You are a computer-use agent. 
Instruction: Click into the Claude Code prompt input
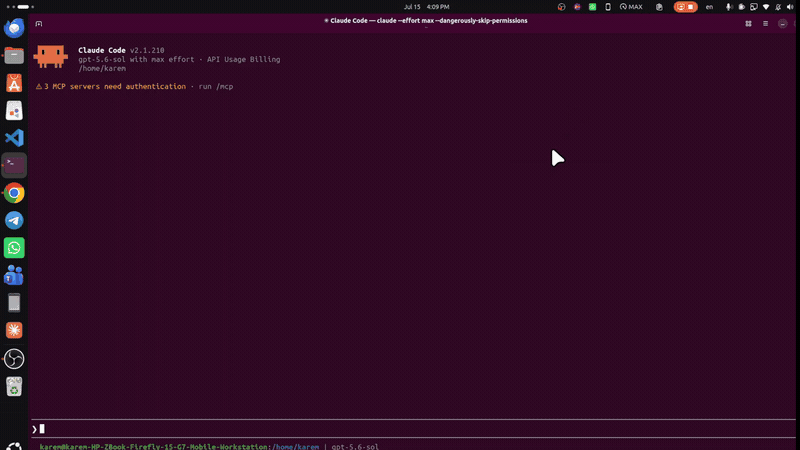pos(412,429)
